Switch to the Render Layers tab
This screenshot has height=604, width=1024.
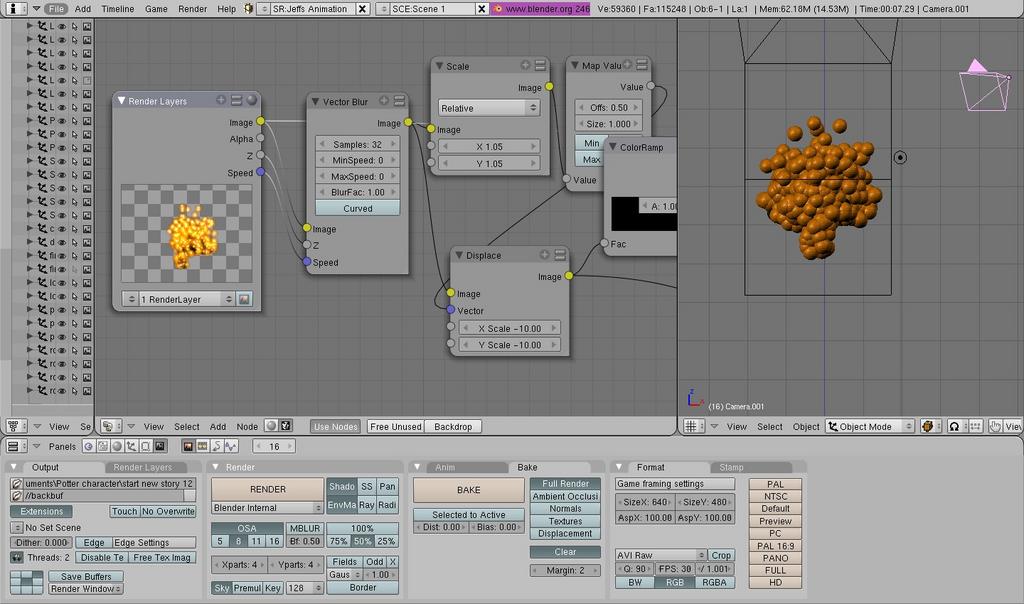(x=142, y=467)
